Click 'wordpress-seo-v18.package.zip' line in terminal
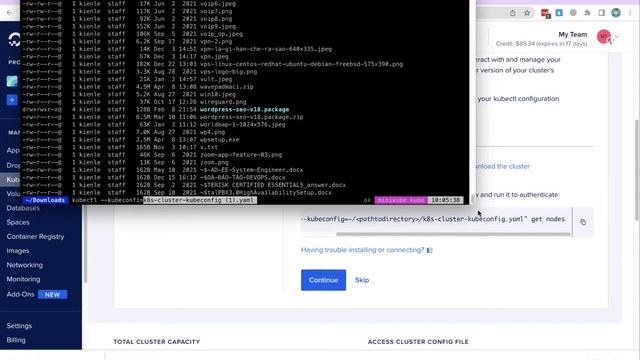Viewport: 640px width, 360px height. point(251,117)
